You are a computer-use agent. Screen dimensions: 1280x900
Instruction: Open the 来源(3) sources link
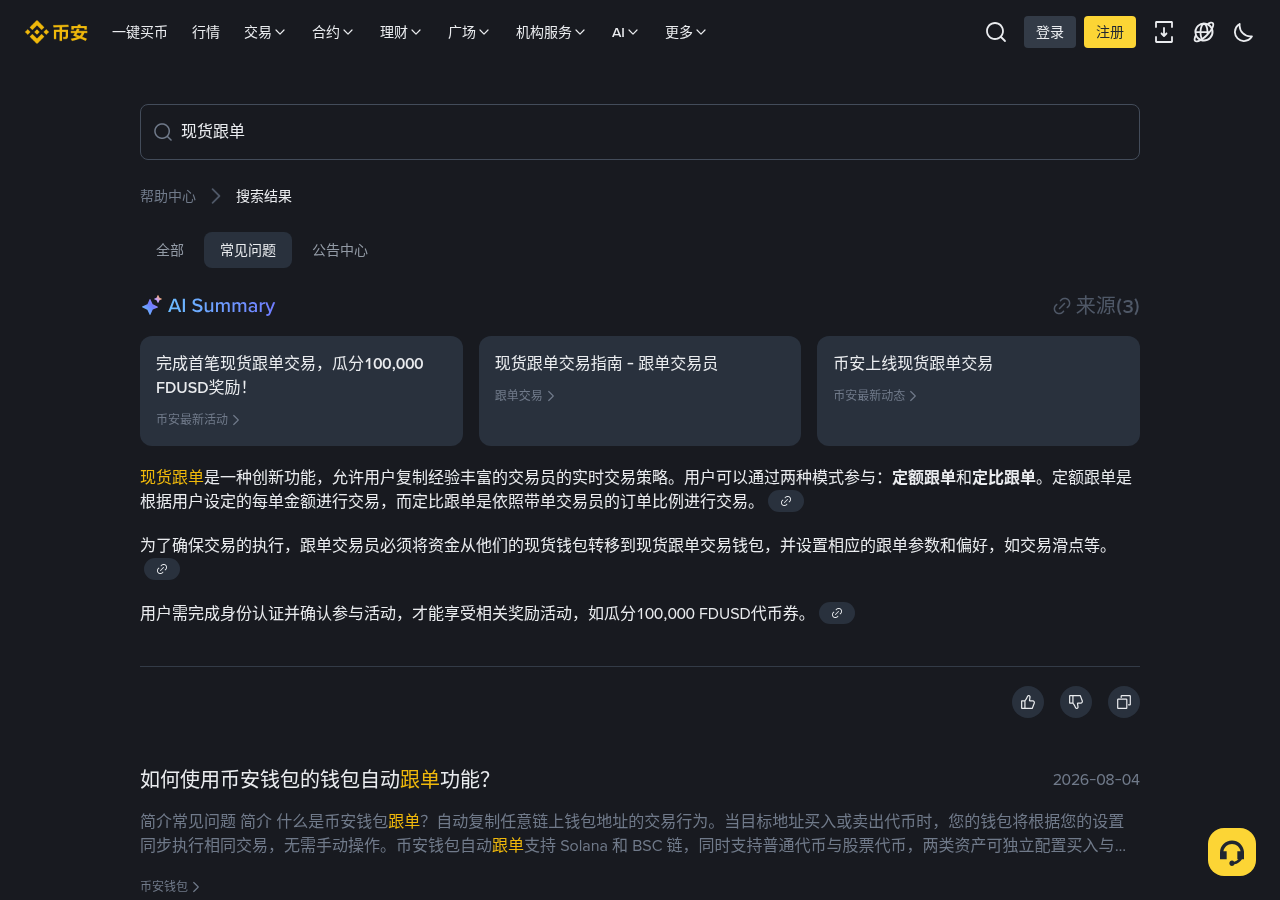(1097, 306)
